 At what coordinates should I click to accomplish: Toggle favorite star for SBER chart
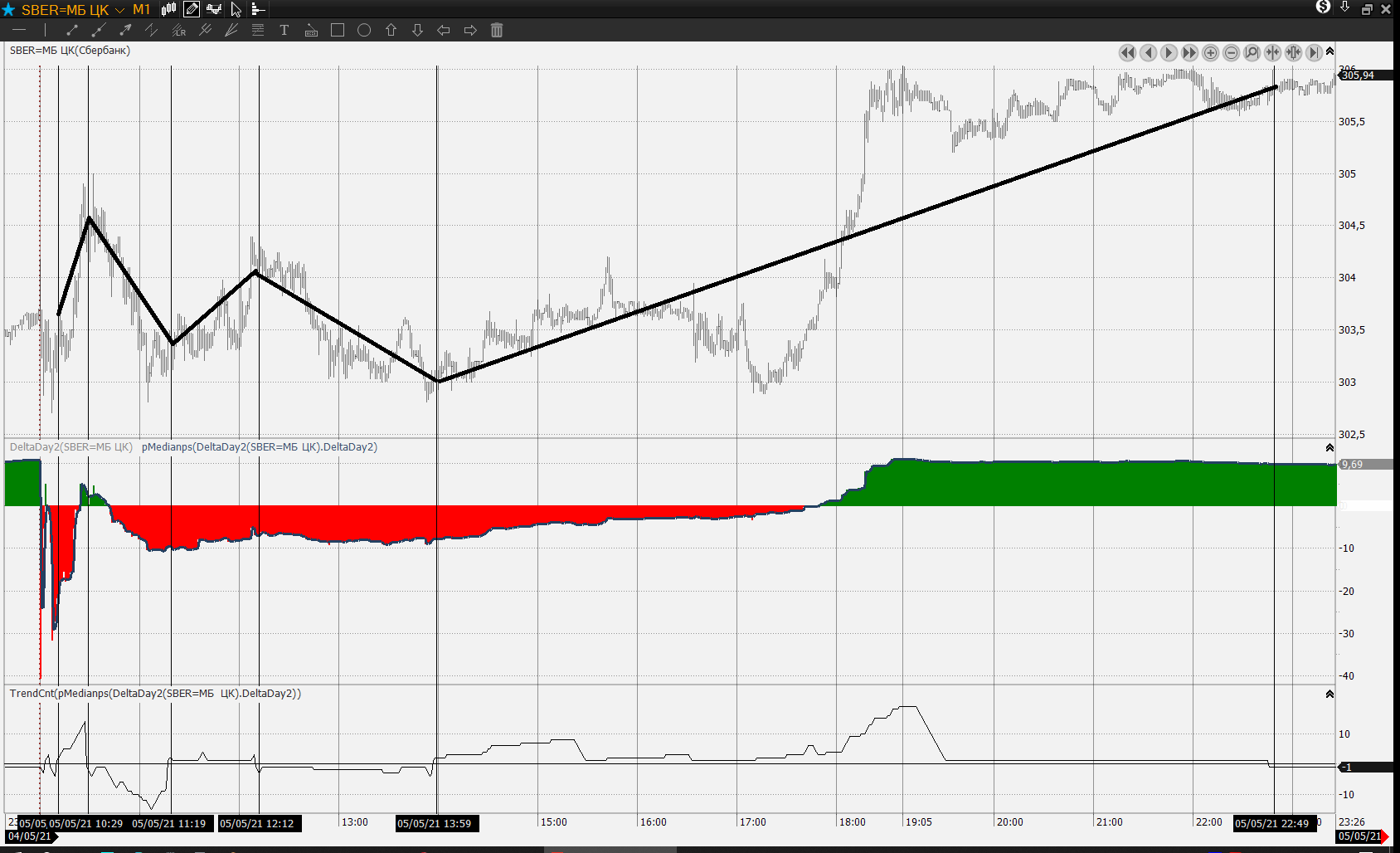click(x=8, y=9)
